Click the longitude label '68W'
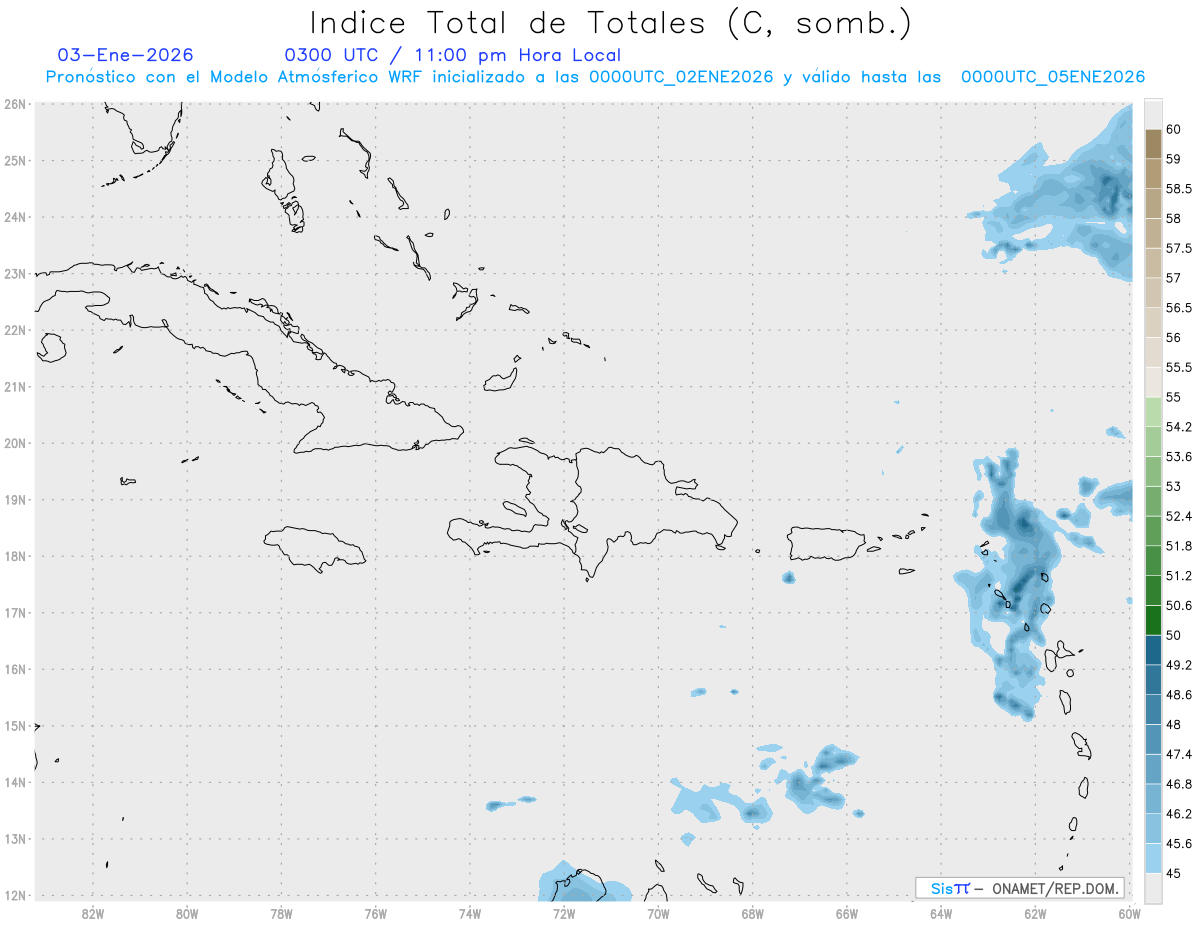Screen dimensions: 1200x927 coord(753,914)
